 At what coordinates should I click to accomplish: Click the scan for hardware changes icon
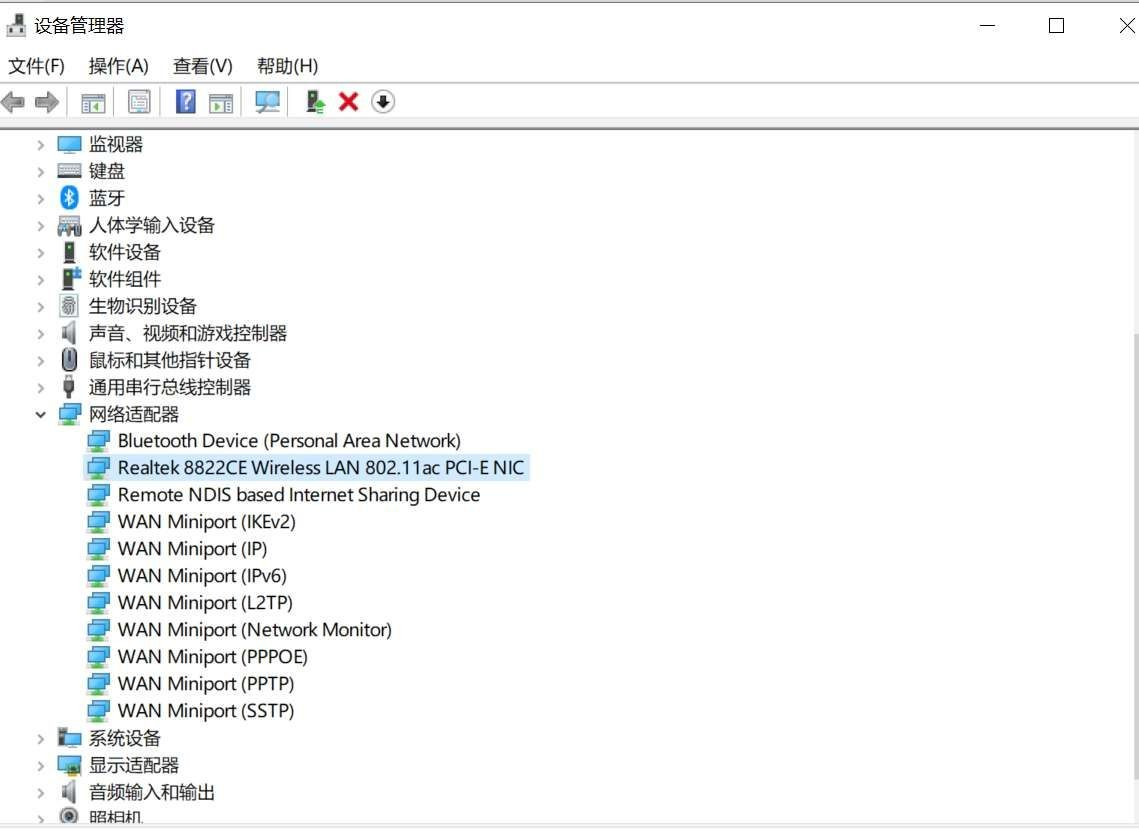coord(267,102)
